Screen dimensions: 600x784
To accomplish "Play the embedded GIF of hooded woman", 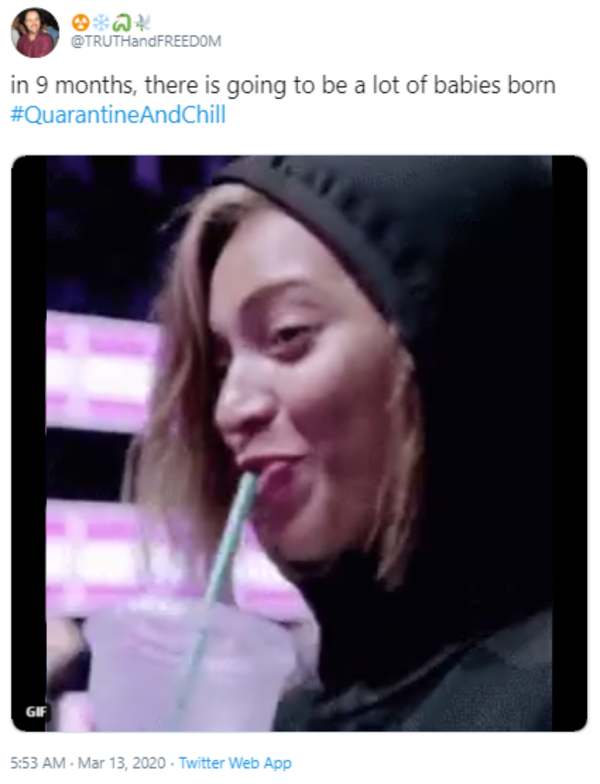I will point(299,444).
